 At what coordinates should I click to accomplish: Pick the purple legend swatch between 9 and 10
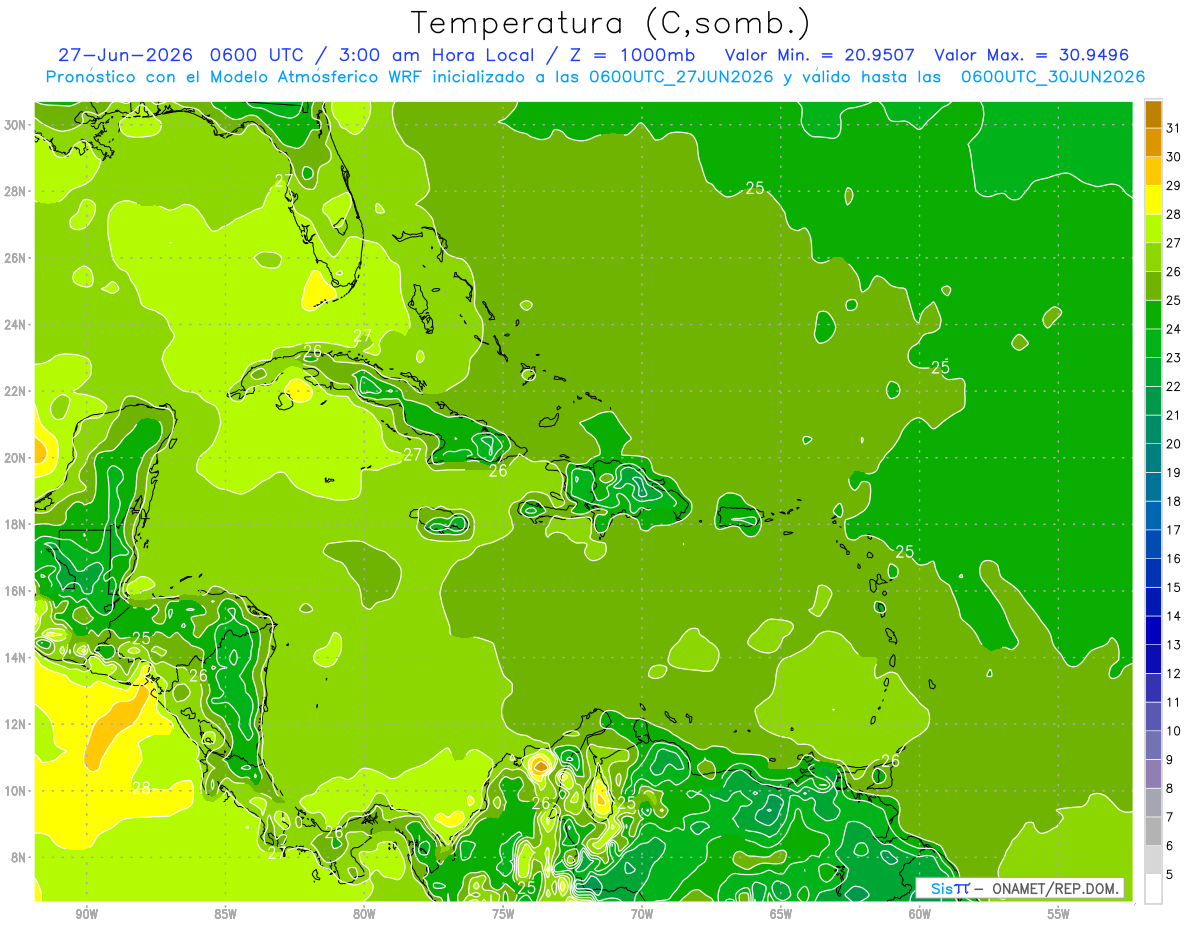(1153, 745)
